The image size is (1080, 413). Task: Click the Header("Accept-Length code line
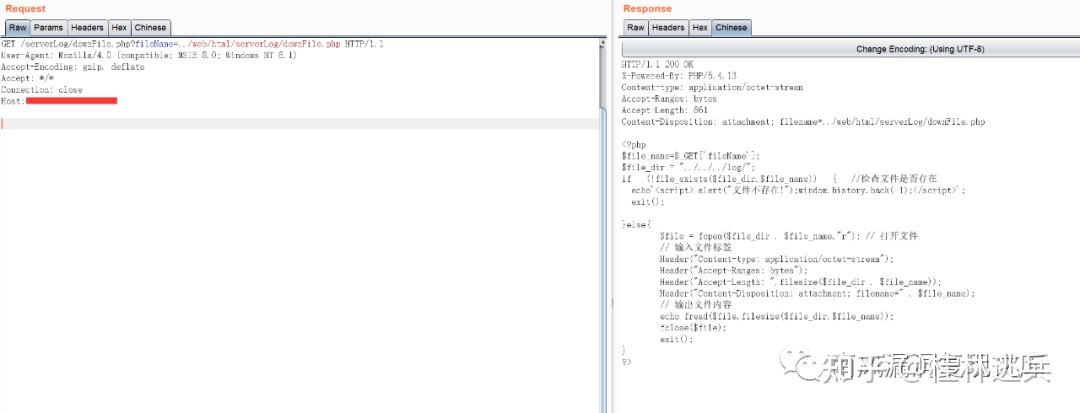(800, 282)
